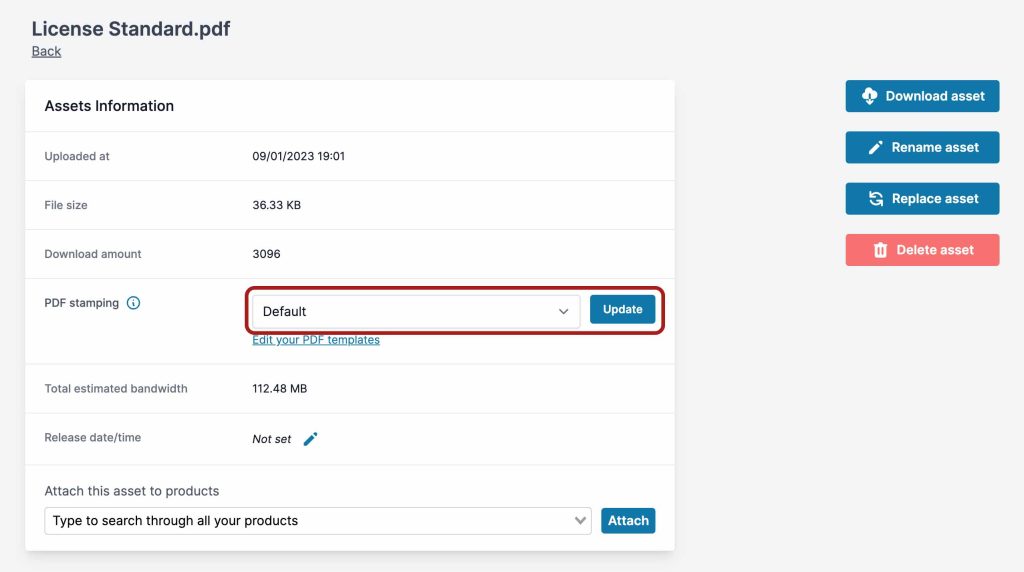Viewport: 1024px width, 572px height.
Task: Click the red Delete asset button label
Action: click(x=935, y=250)
